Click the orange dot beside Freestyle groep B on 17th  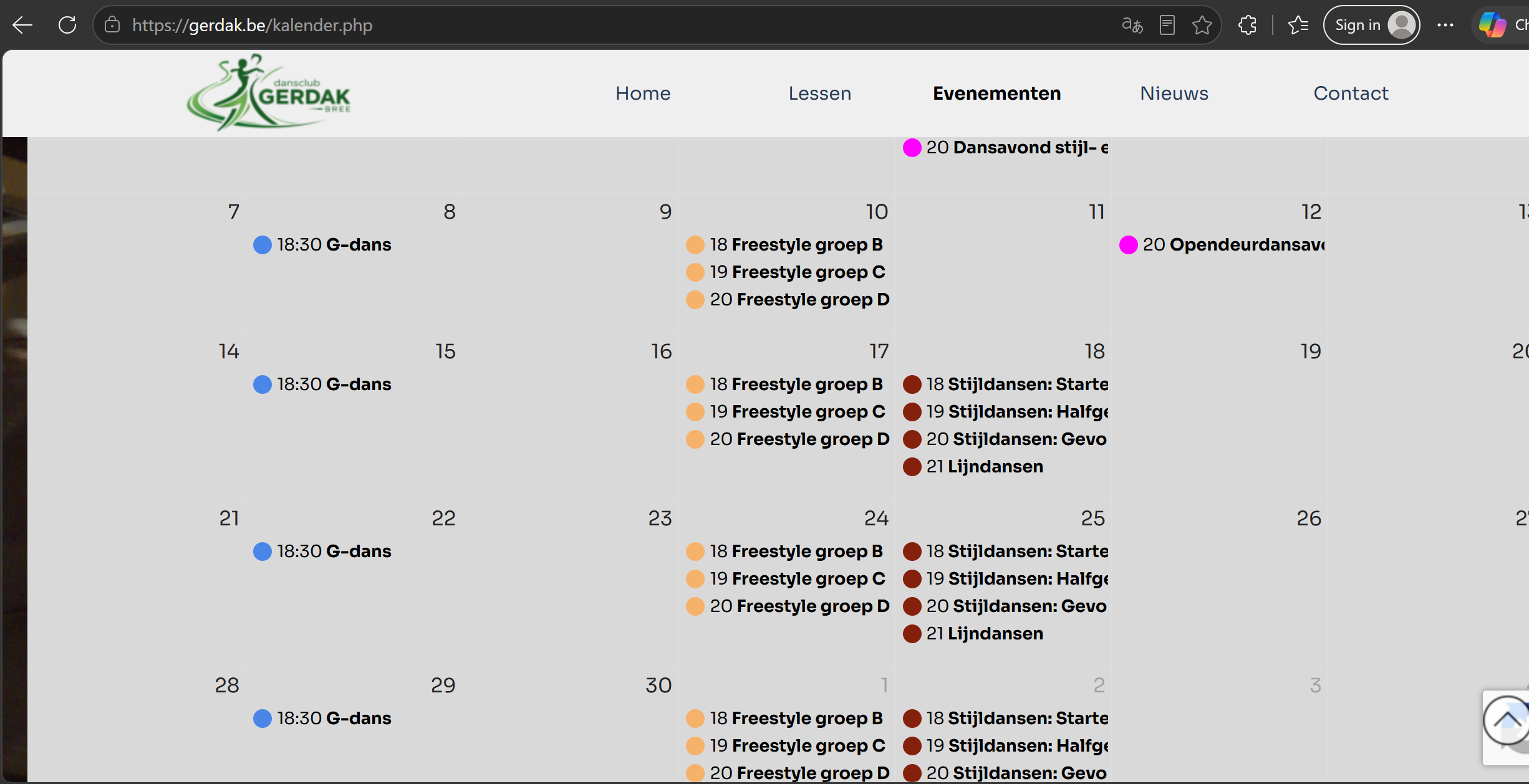click(x=695, y=385)
